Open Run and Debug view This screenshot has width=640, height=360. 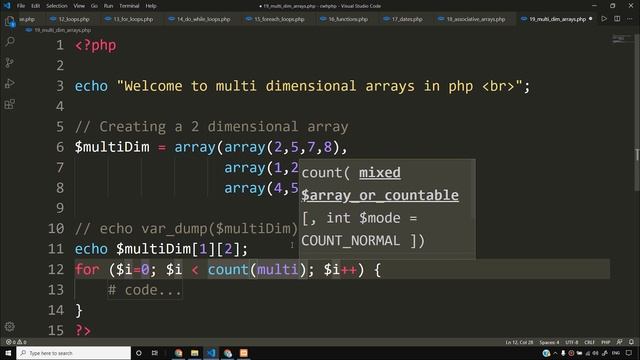[10, 83]
